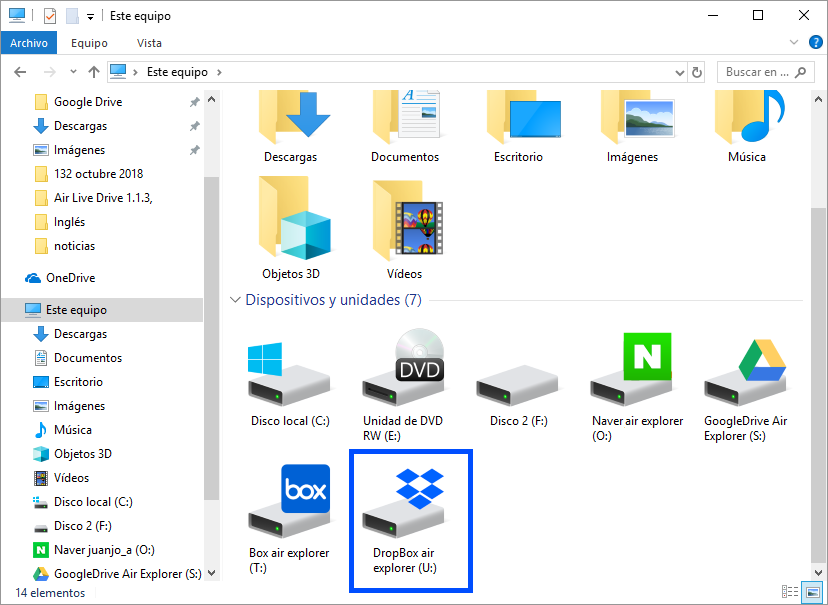Image resolution: width=828 pixels, height=605 pixels.
Task: Click the Help question mark icon
Action: [815, 42]
